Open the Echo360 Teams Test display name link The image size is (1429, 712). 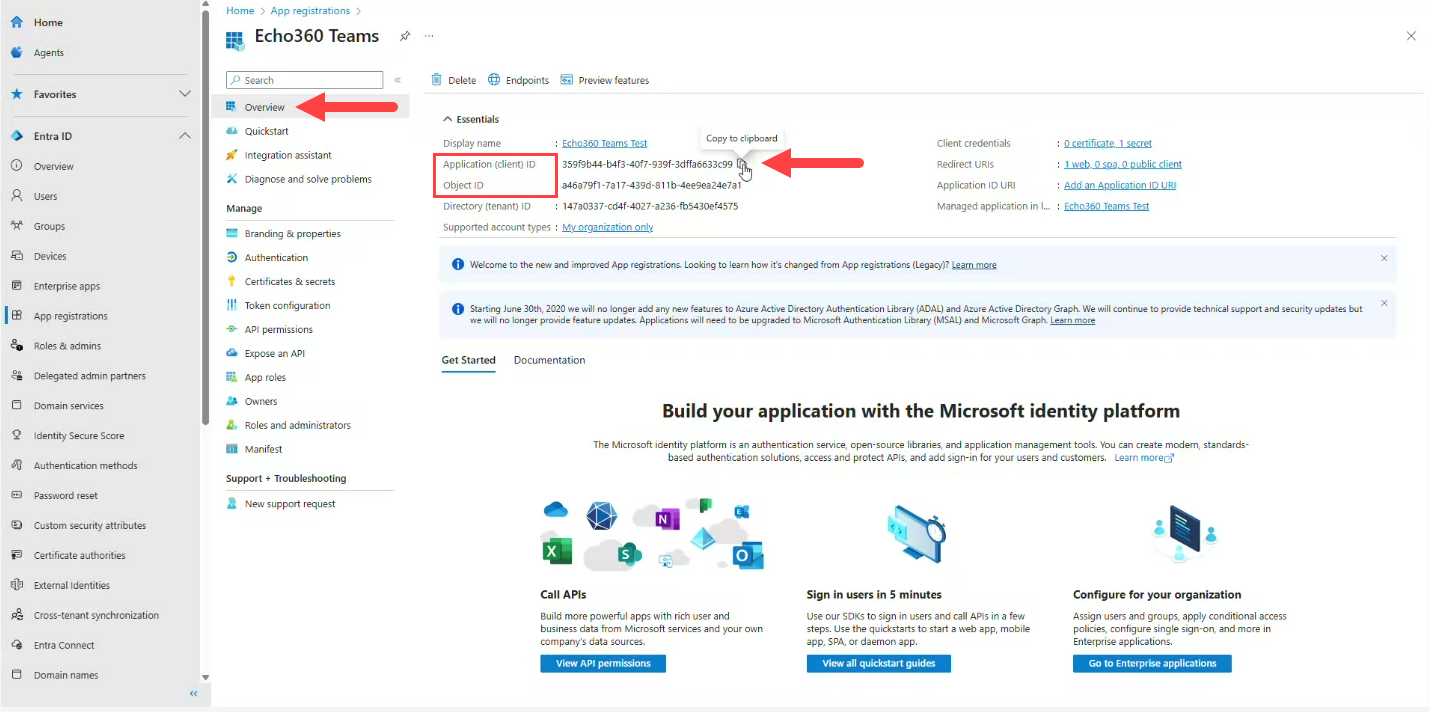(604, 142)
